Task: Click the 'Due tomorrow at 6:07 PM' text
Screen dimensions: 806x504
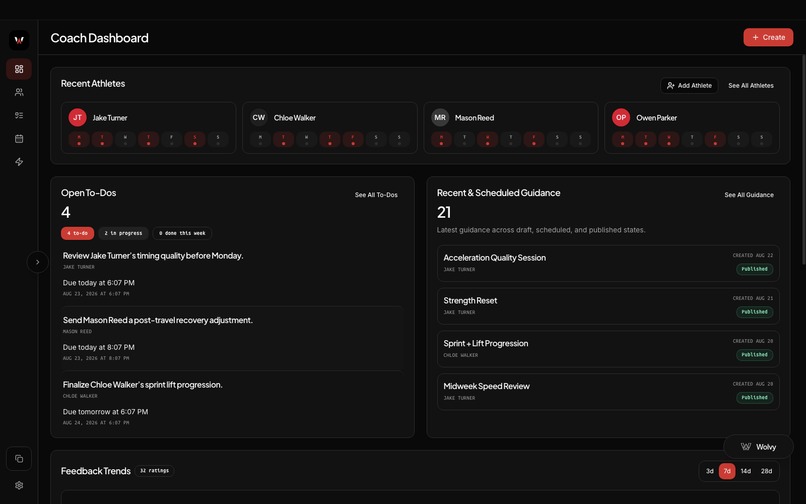Action: click(x=105, y=412)
